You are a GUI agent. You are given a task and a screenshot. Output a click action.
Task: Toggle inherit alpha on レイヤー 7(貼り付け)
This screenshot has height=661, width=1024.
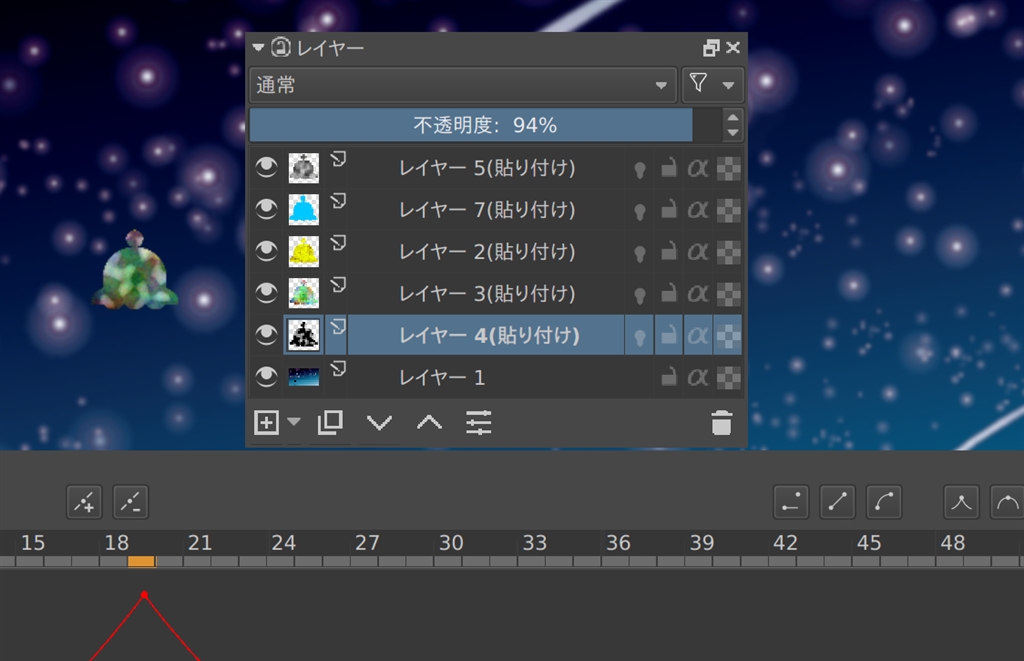[x=697, y=210]
